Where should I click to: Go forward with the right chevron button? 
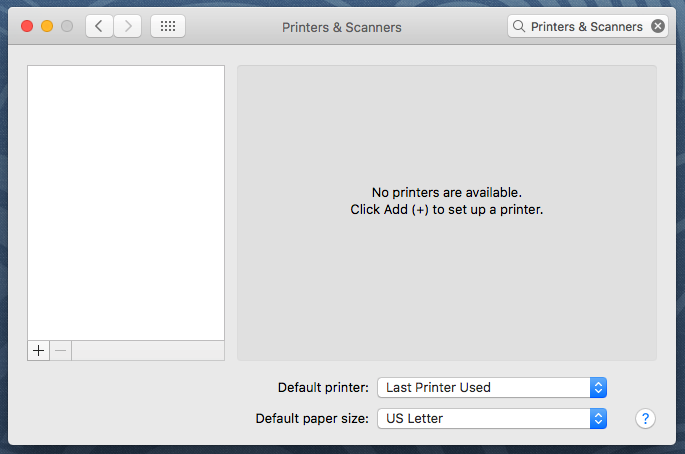click(x=128, y=27)
